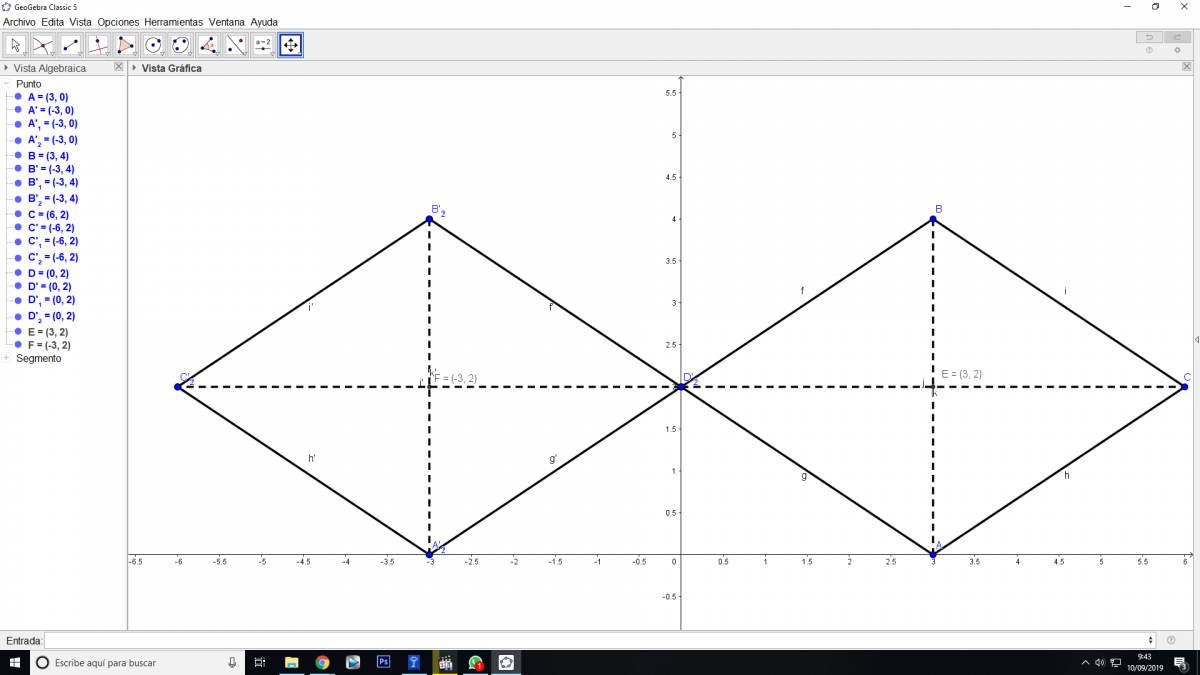Select the Perpendicular line tool

(98, 45)
